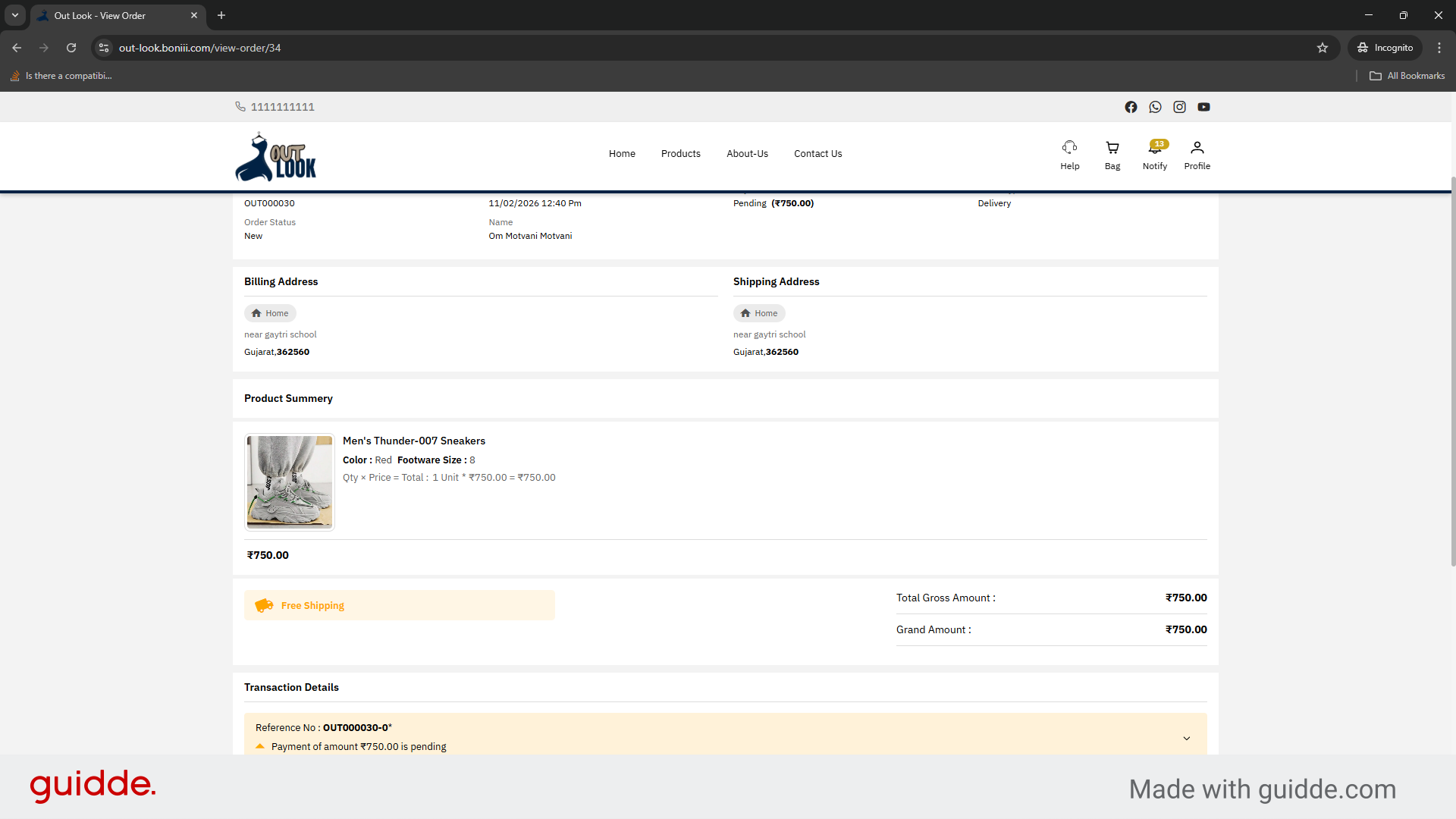Click the Home navigation link
The height and width of the screenshot is (819, 1456).
click(622, 153)
